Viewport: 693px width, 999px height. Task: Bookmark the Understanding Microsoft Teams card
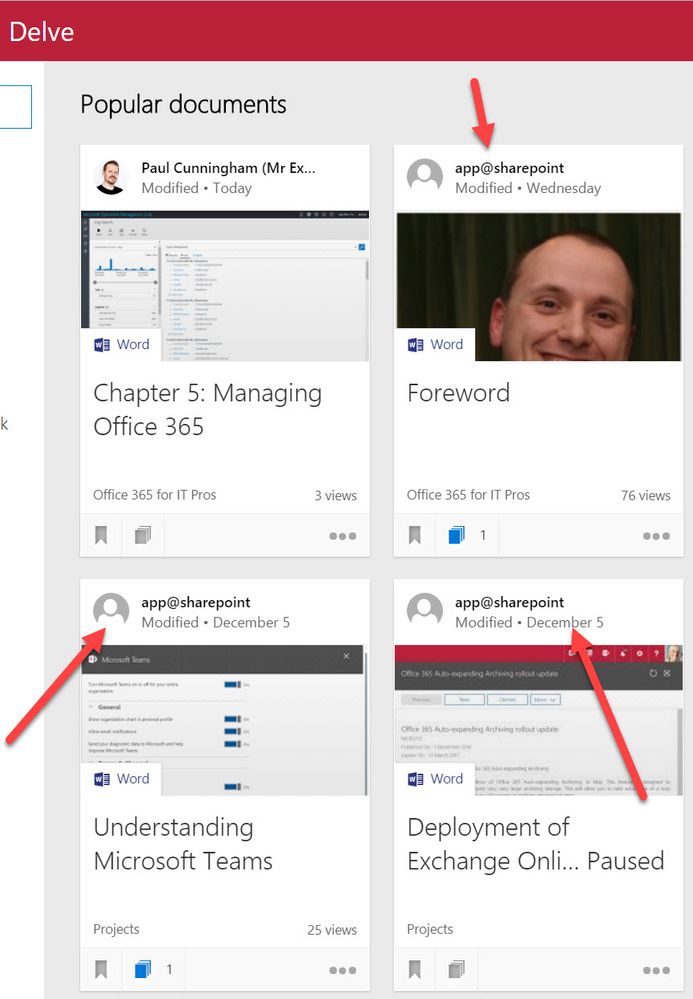101,970
